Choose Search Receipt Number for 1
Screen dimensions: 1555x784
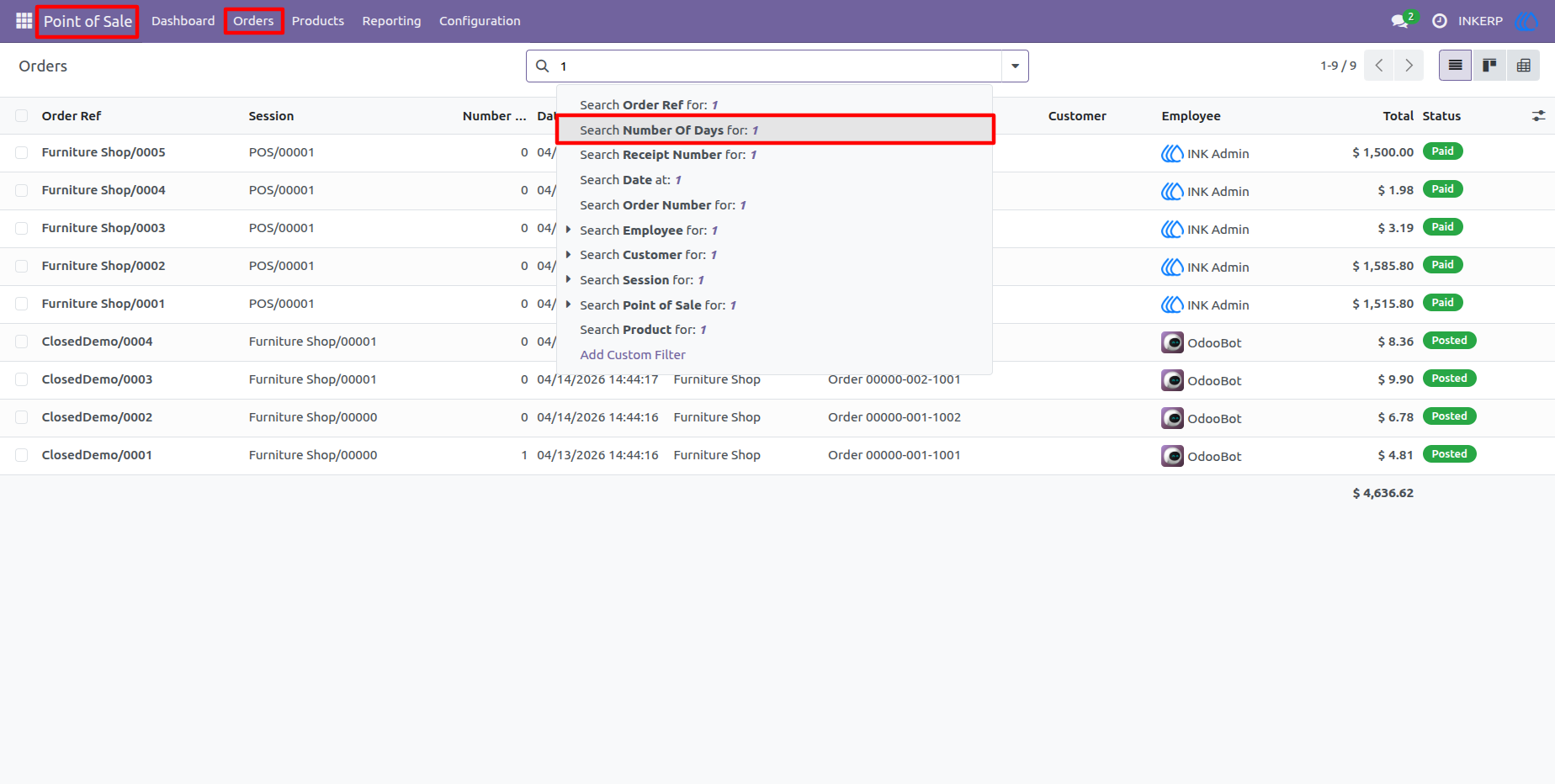click(775, 155)
